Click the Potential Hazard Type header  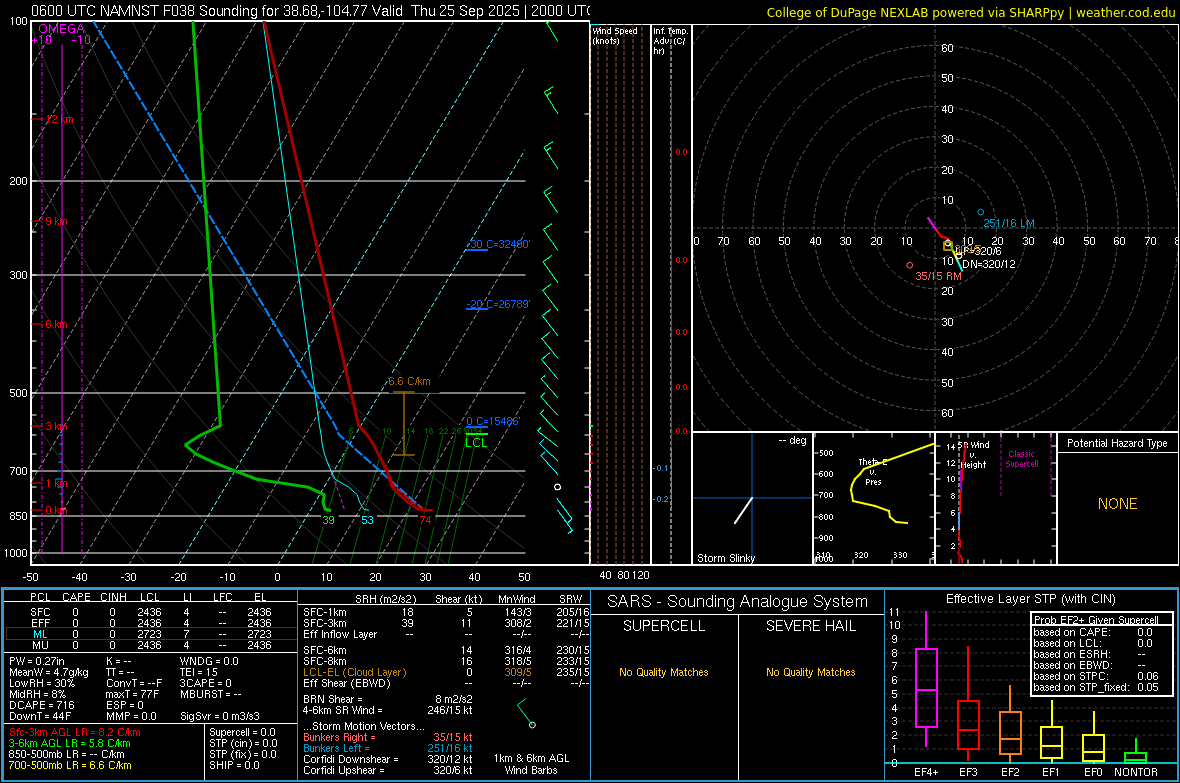pos(1117,443)
